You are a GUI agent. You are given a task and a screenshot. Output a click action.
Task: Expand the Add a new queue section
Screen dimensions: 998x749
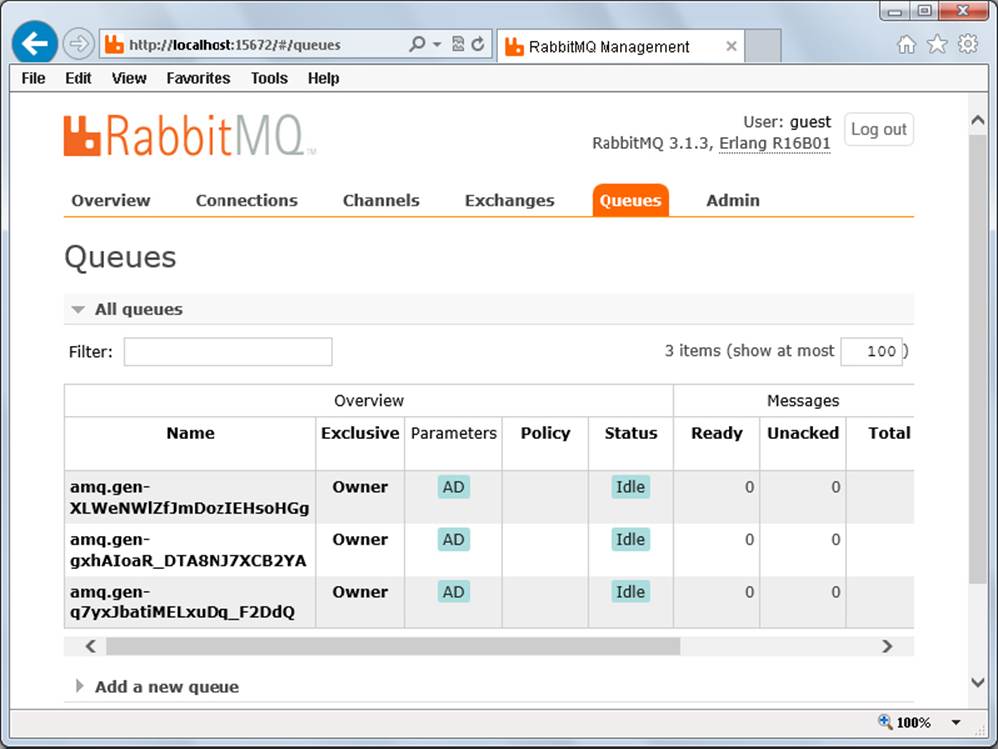point(167,687)
